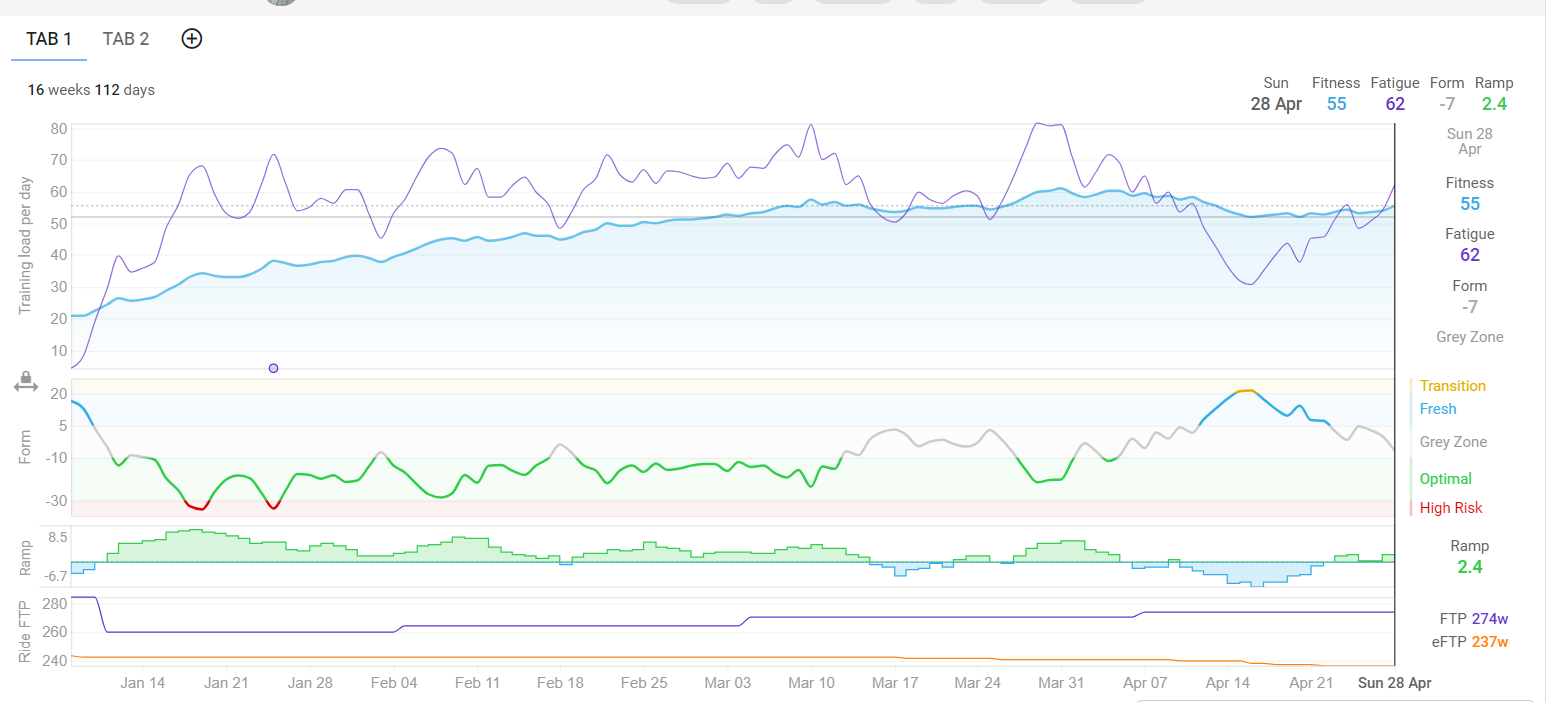Open TAB 2
Image resolution: width=1546 pixels, height=702 pixels.
(126, 39)
